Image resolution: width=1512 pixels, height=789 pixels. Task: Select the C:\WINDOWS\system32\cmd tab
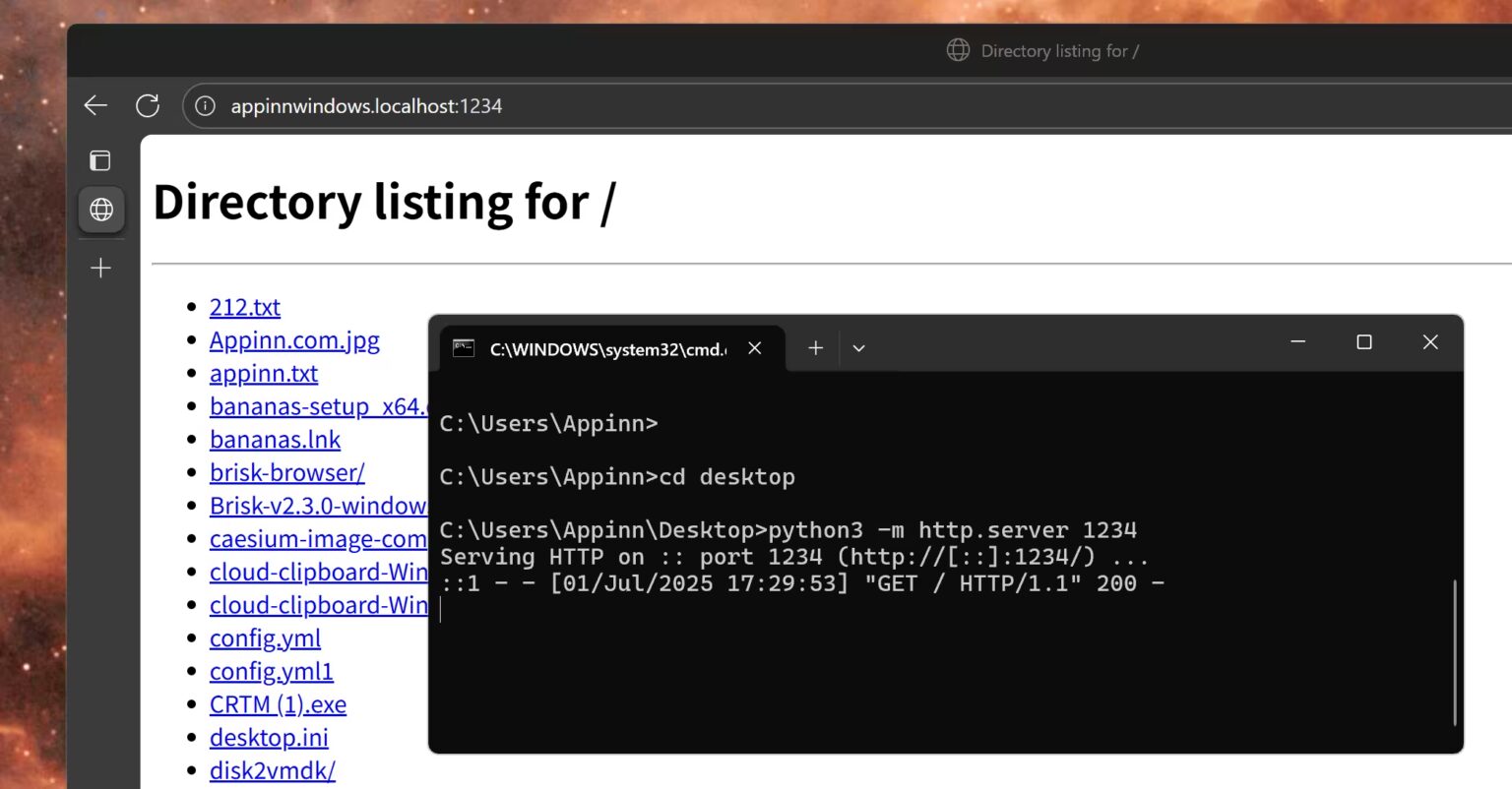point(604,348)
